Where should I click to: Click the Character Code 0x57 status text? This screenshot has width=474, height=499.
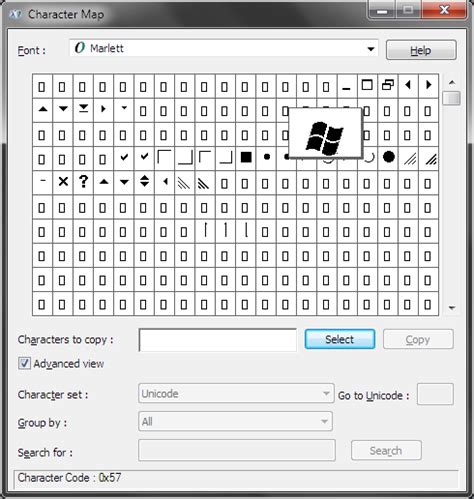tap(69, 477)
